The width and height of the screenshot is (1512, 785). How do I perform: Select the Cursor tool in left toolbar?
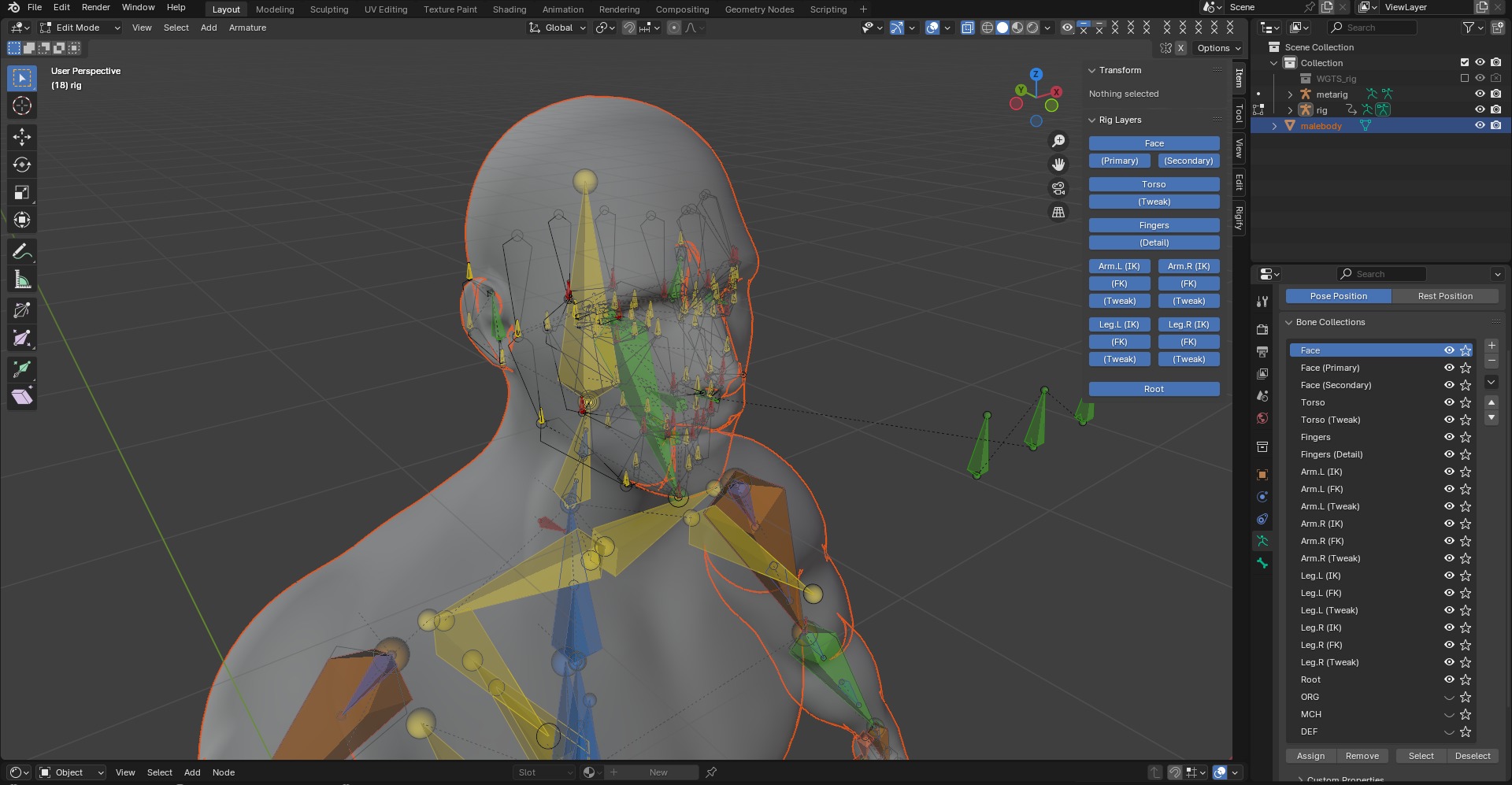pos(22,106)
